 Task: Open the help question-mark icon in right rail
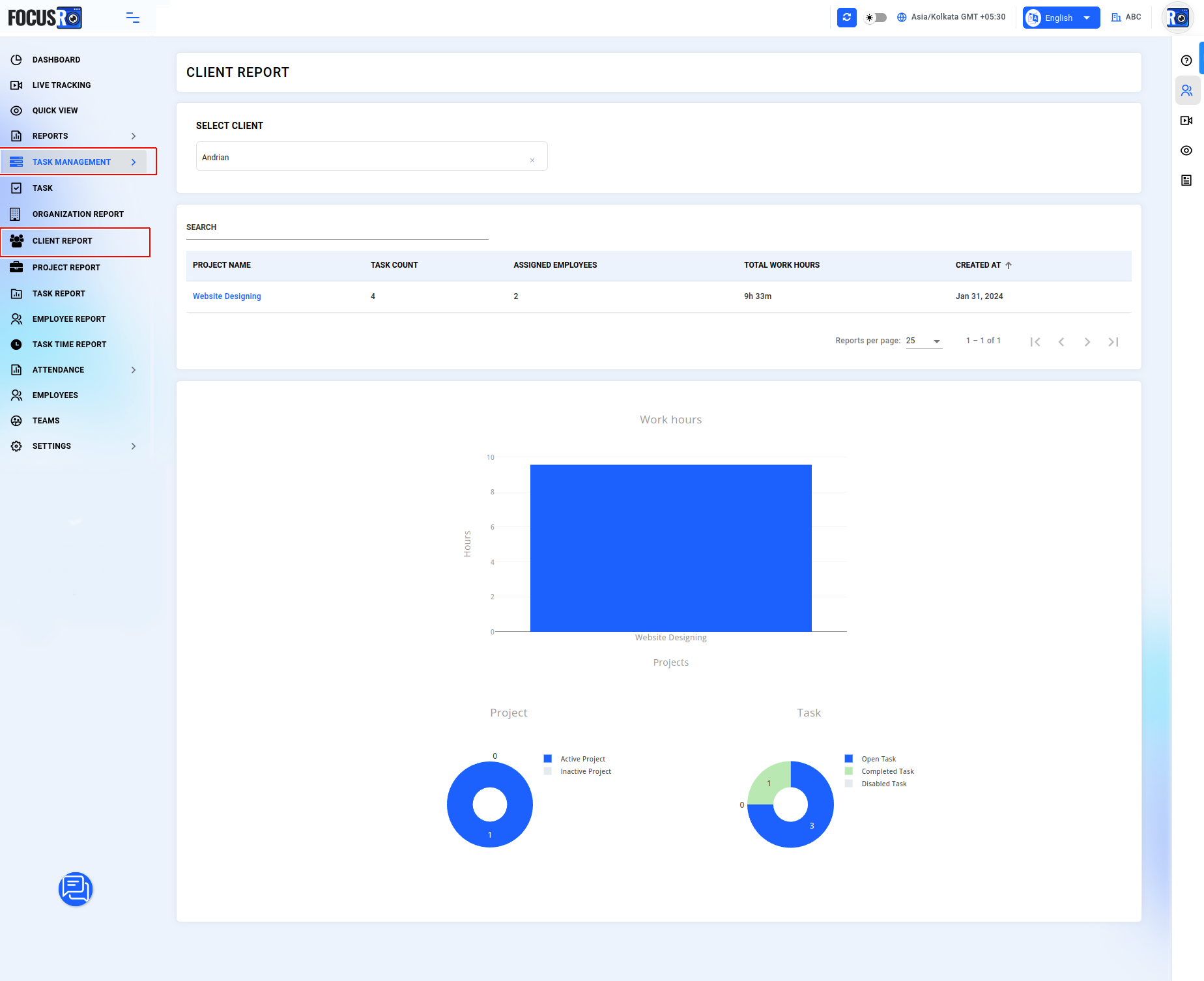pos(1186,61)
